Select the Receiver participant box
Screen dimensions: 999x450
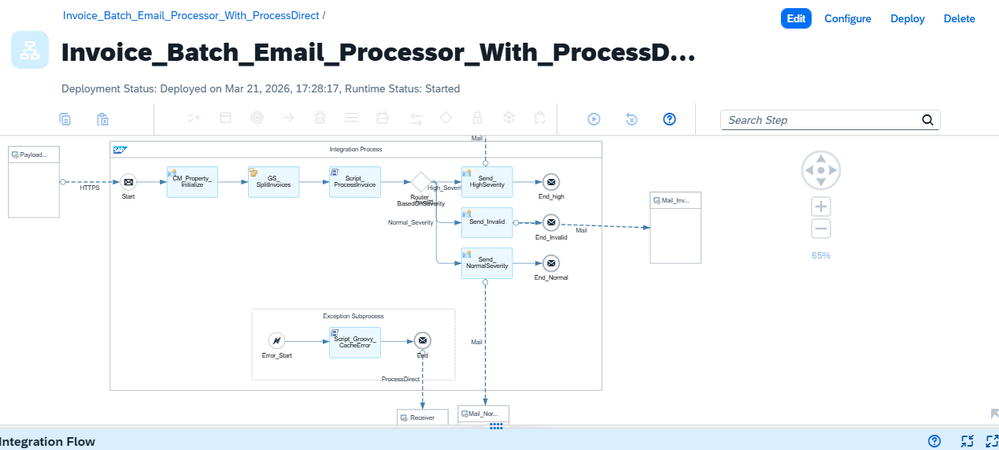pos(422,417)
